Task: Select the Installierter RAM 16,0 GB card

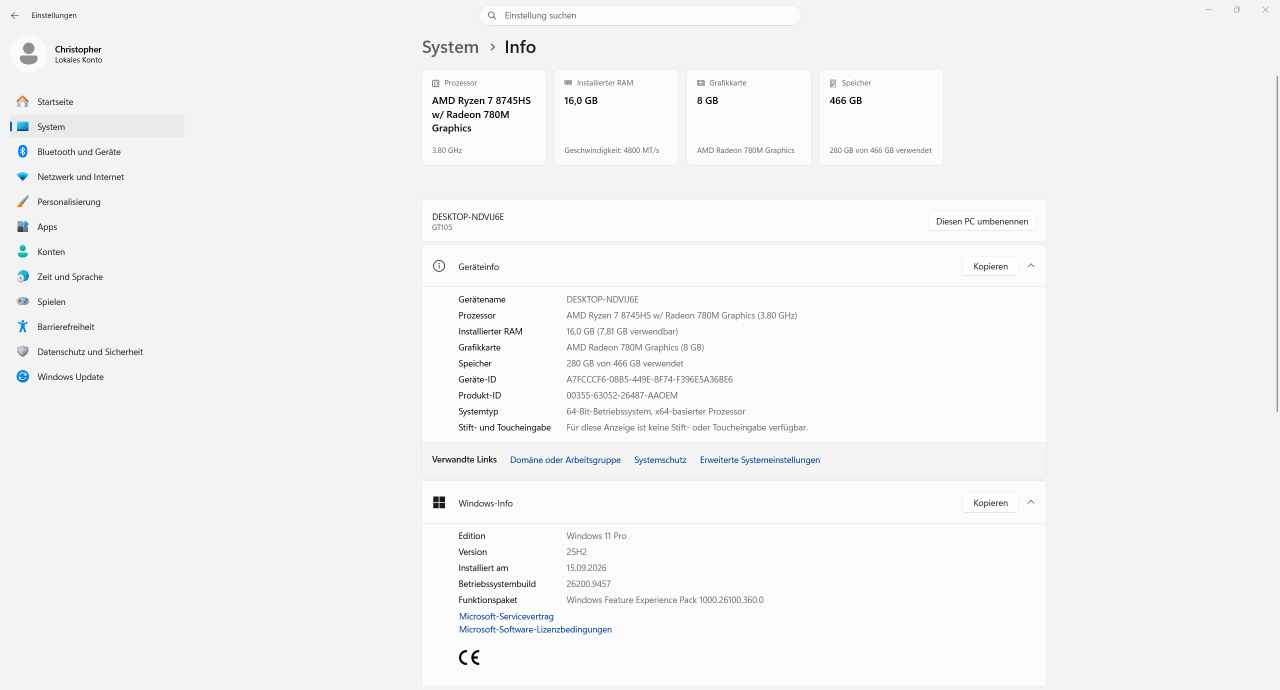Action: [x=616, y=117]
